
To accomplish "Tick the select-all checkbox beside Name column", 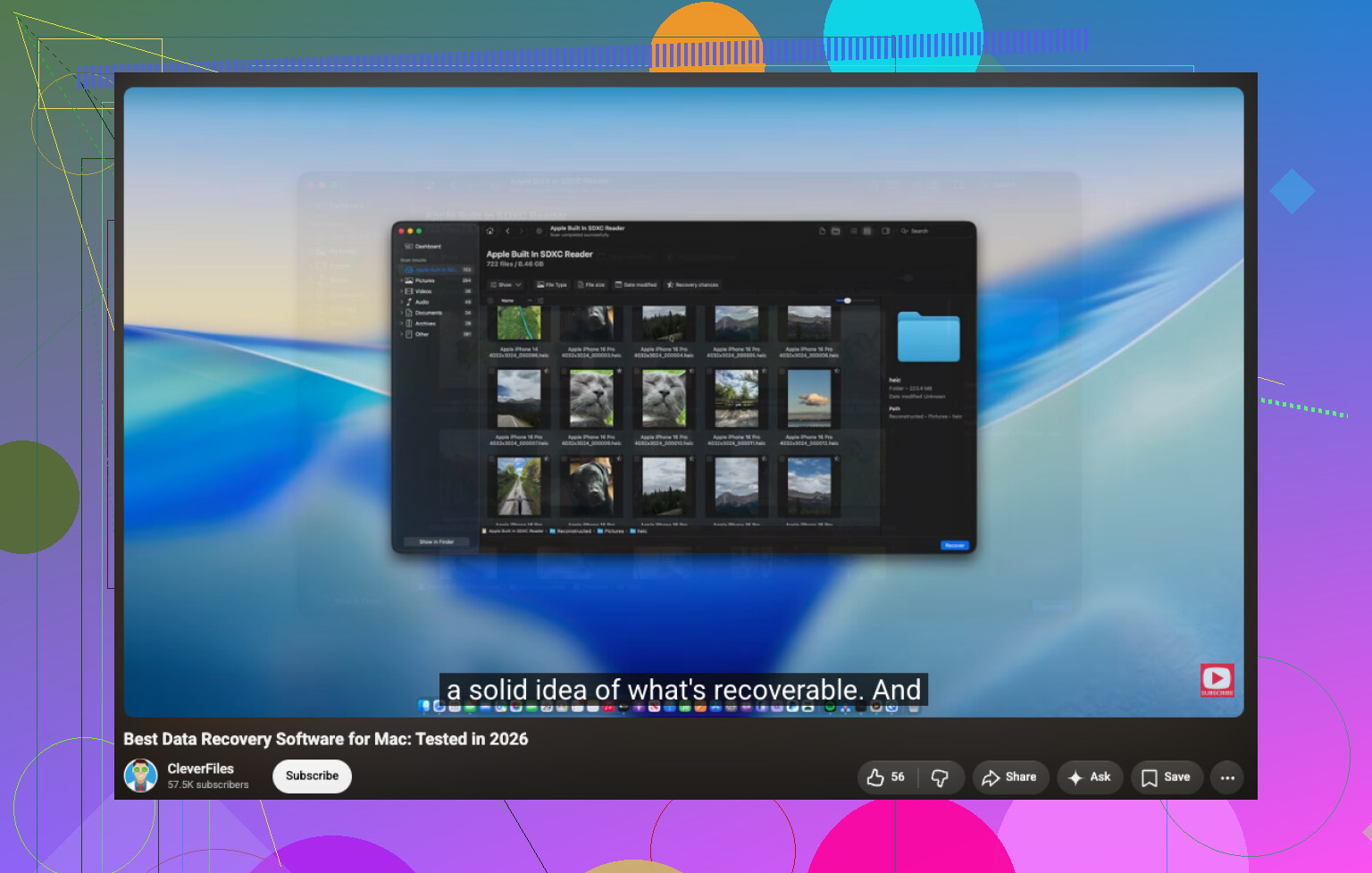I will [x=490, y=300].
